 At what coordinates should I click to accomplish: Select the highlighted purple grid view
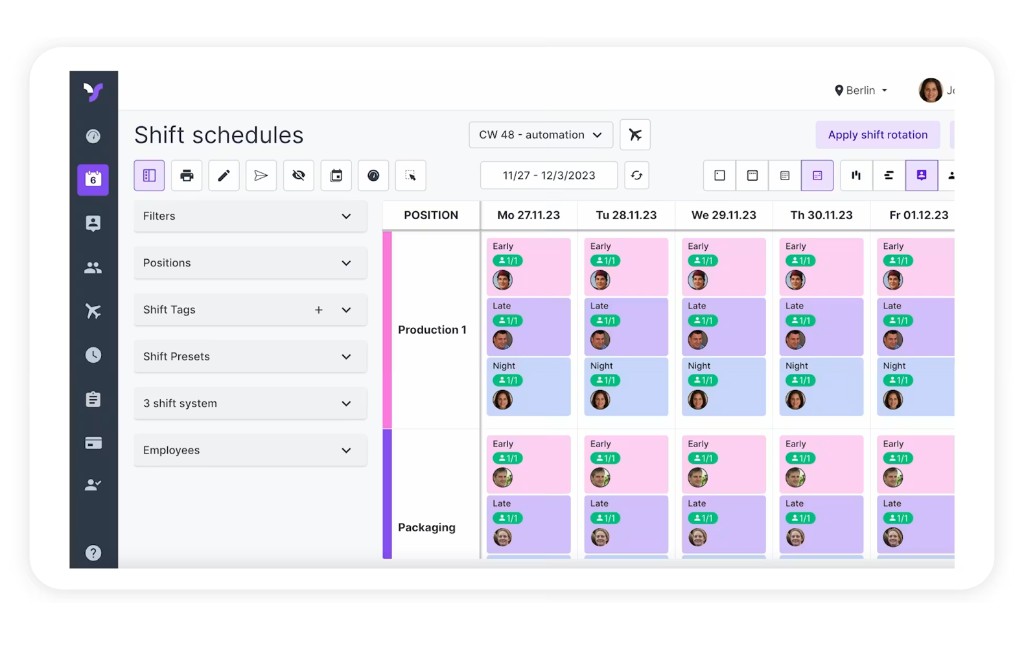[x=818, y=175]
